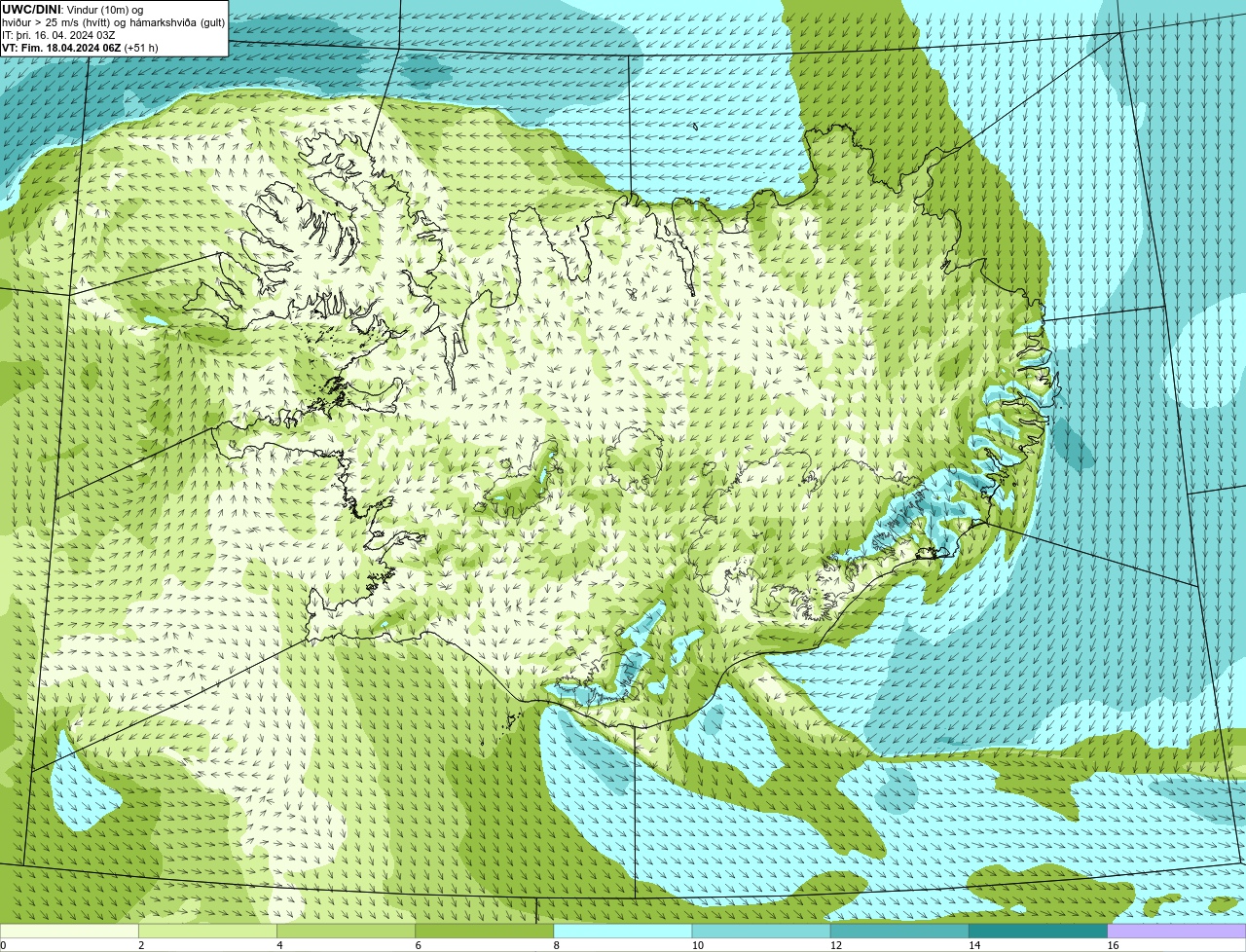Click the legend scale label "12"
This screenshot has width=1246, height=952.
click(x=836, y=945)
